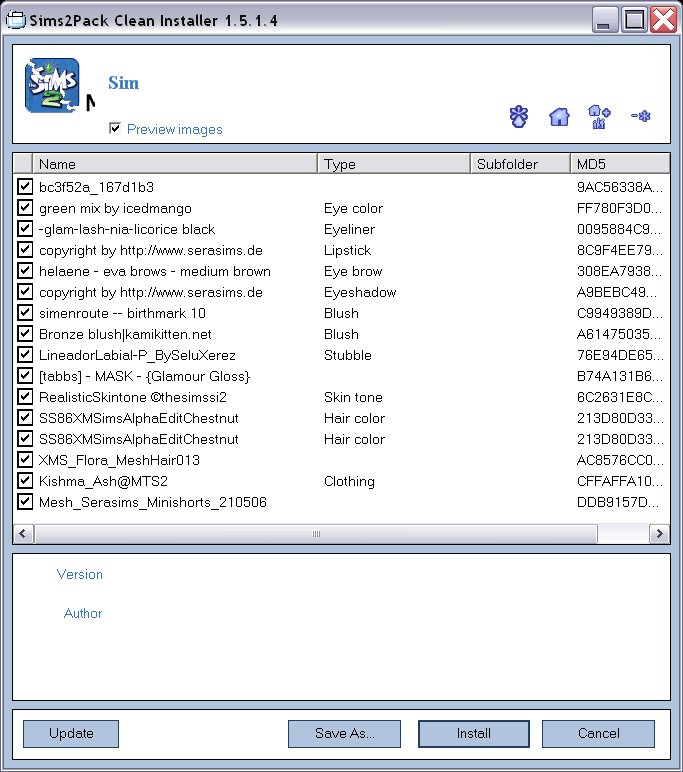
Task: Click the Subfolder column header
Action: [519, 164]
